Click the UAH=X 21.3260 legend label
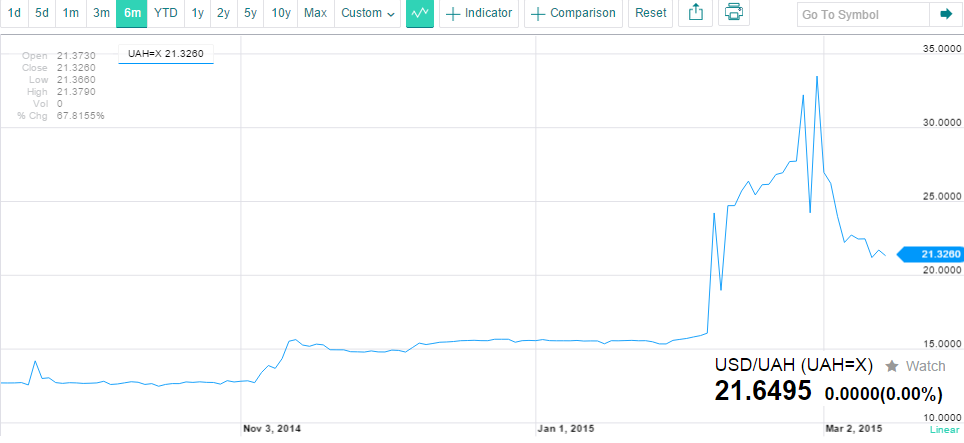Image resolution: width=964 pixels, height=443 pixels. 166,54
